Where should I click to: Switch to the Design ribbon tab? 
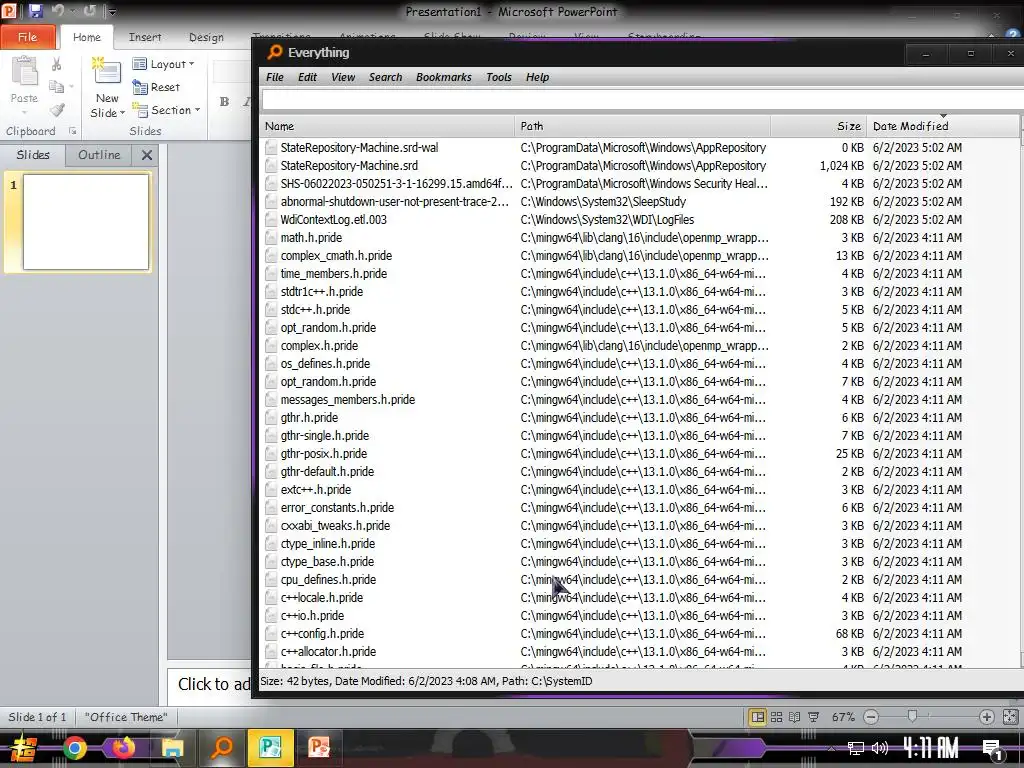point(206,37)
